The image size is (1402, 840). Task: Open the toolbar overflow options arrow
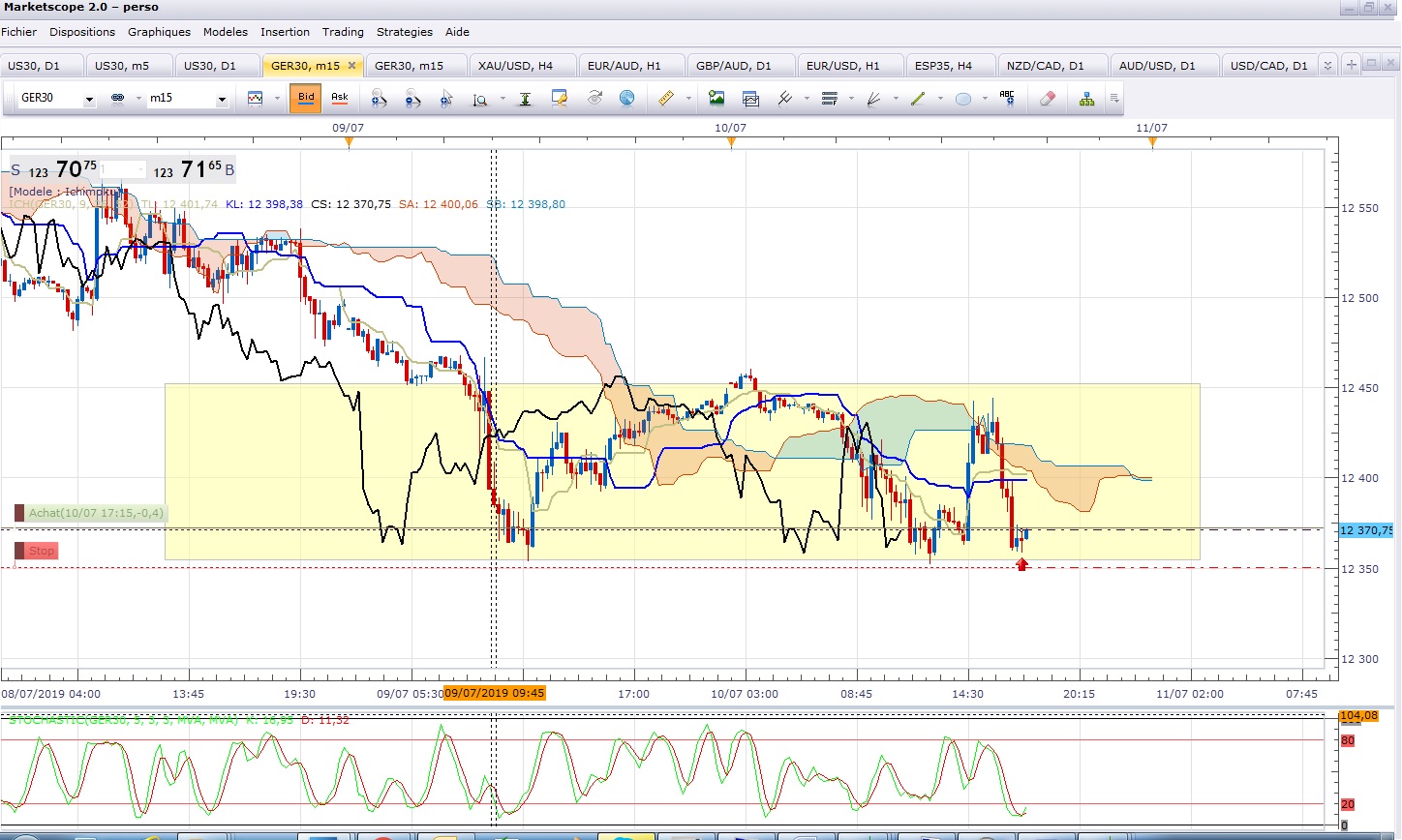(x=1114, y=98)
